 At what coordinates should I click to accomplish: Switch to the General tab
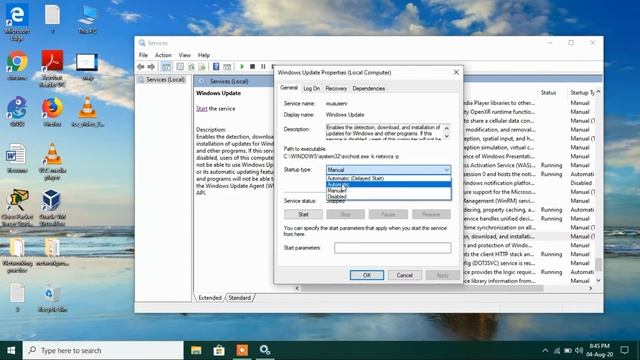point(289,88)
